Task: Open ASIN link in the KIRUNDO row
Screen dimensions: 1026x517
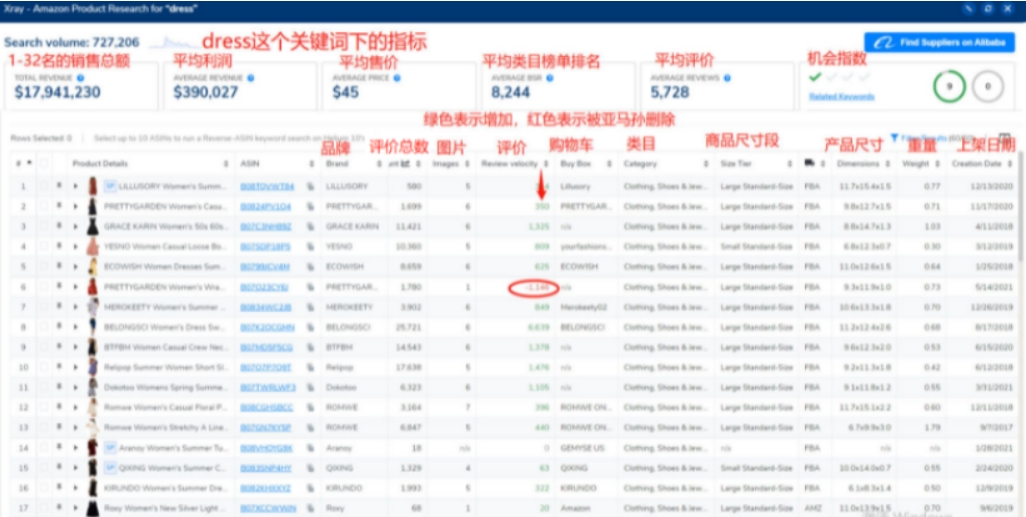Action: coord(266,488)
